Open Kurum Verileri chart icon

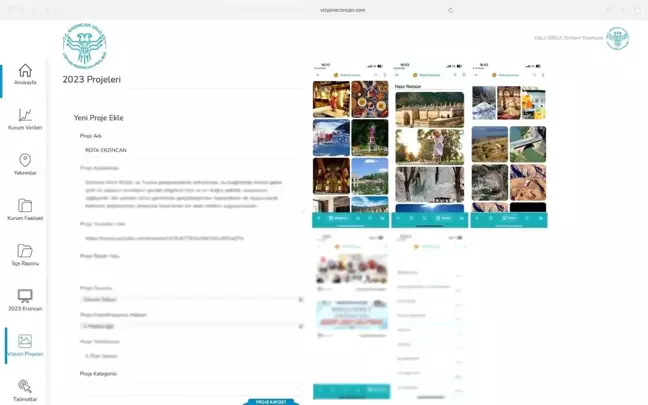[x=25, y=115]
